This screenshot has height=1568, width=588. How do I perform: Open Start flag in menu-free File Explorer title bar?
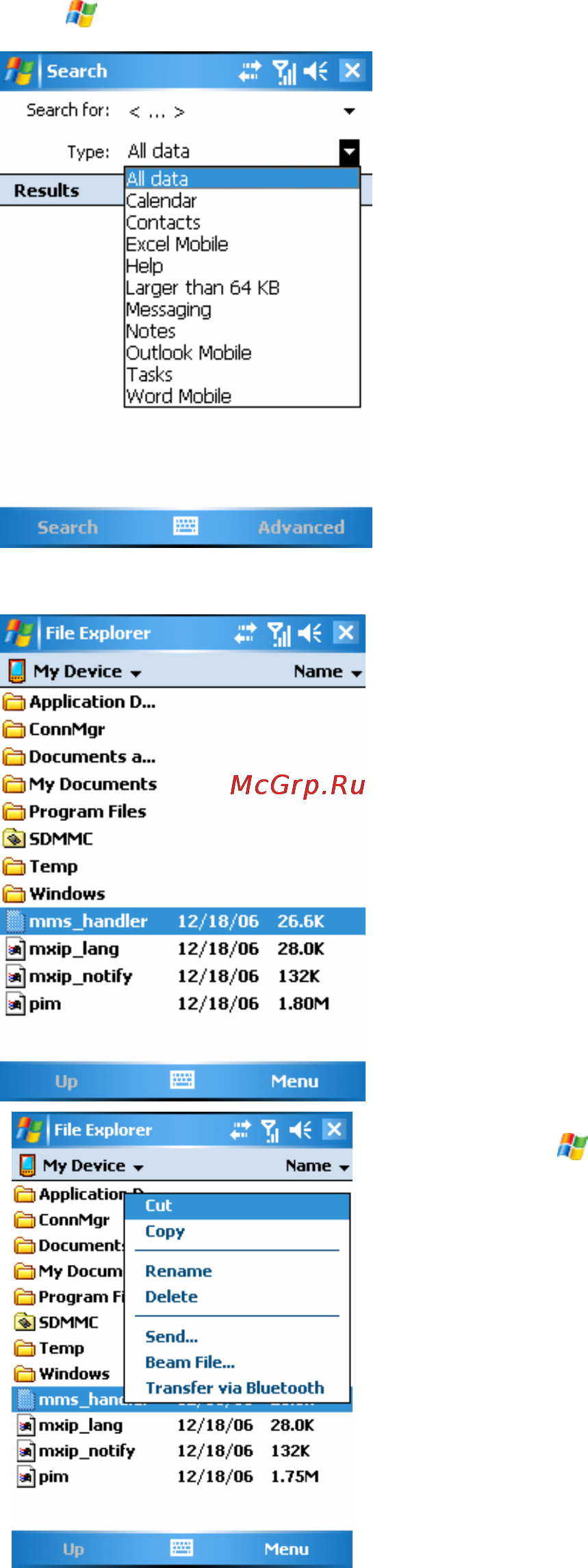point(18,633)
